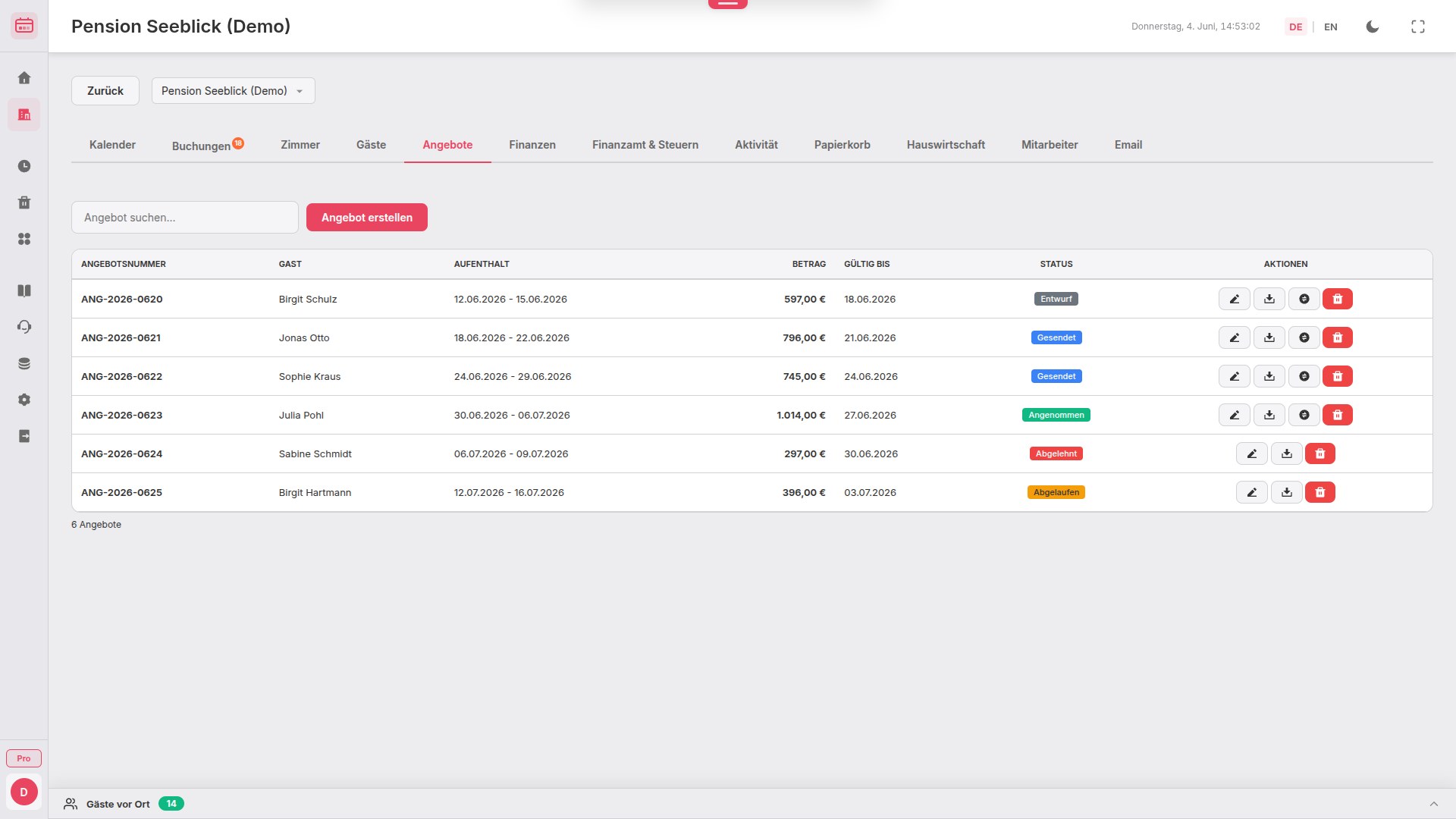This screenshot has height=819, width=1456.
Task: Click the Pro plan badge
Action: pos(24,758)
